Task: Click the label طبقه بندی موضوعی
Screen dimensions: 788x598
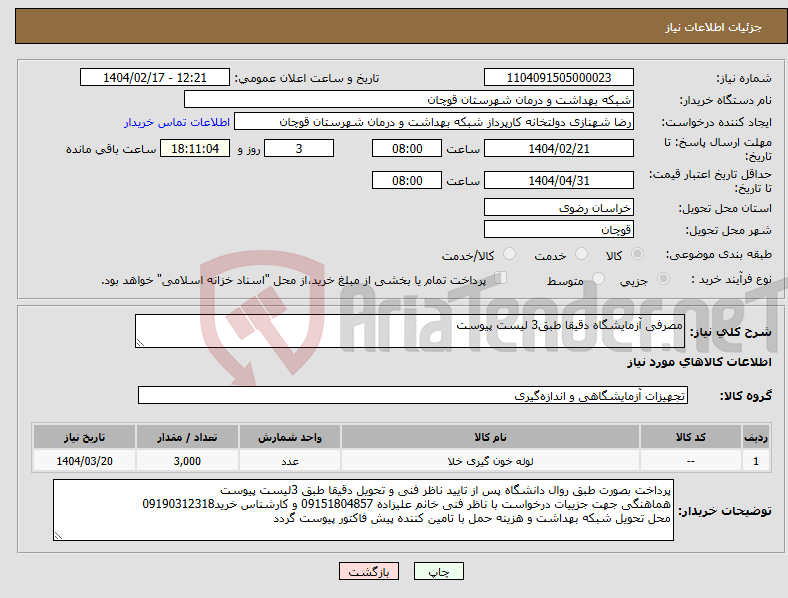Action: click(719, 254)
